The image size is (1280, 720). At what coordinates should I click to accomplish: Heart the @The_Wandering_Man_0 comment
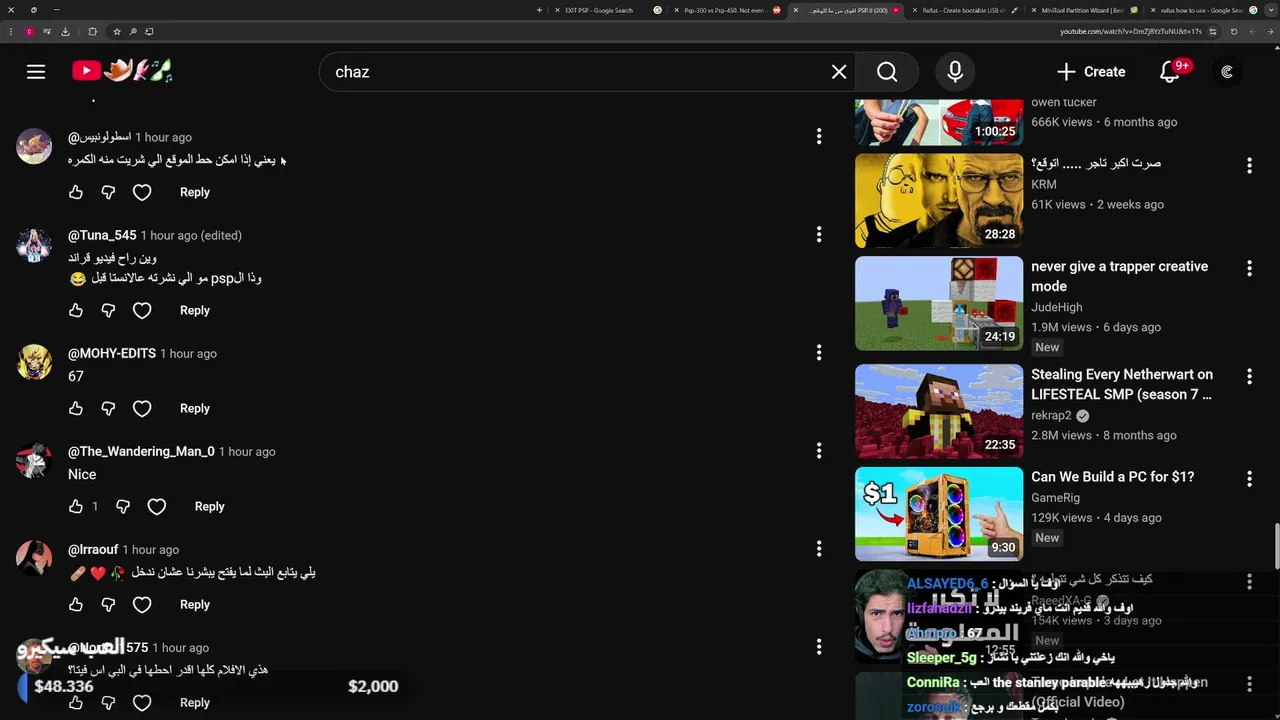click(157, 506)
